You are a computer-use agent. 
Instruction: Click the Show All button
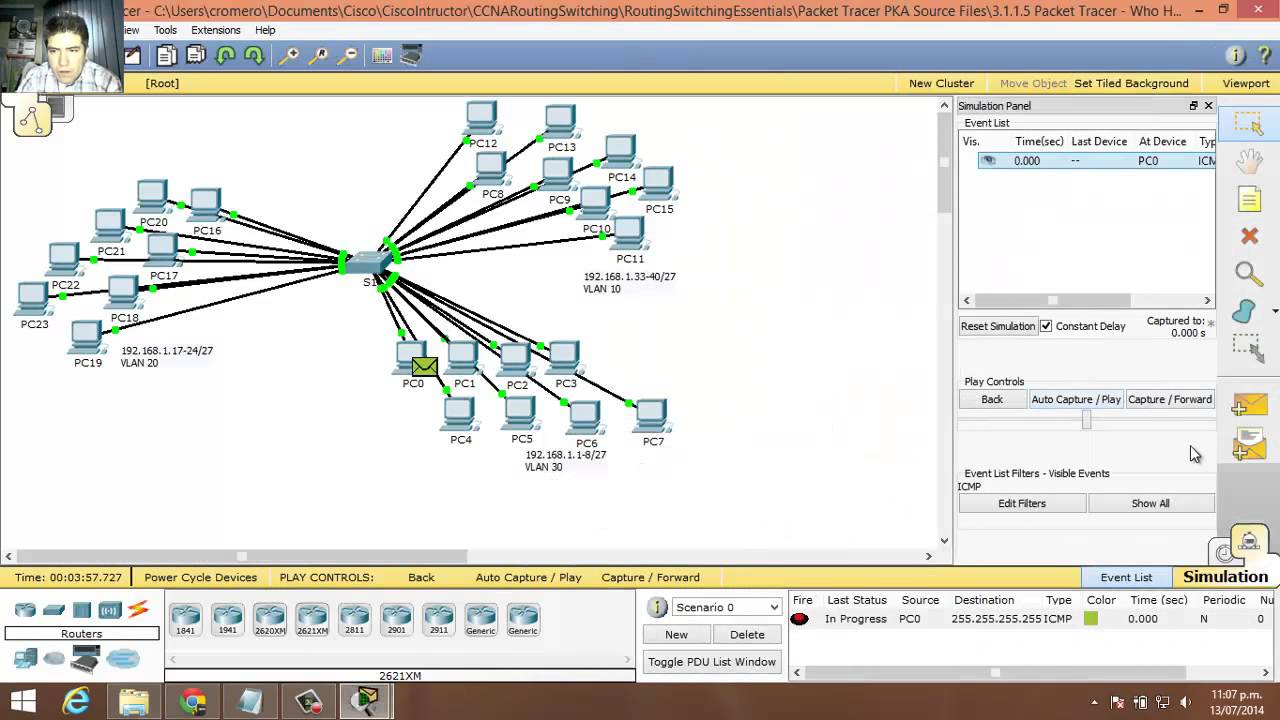(x=1150, y=503)
